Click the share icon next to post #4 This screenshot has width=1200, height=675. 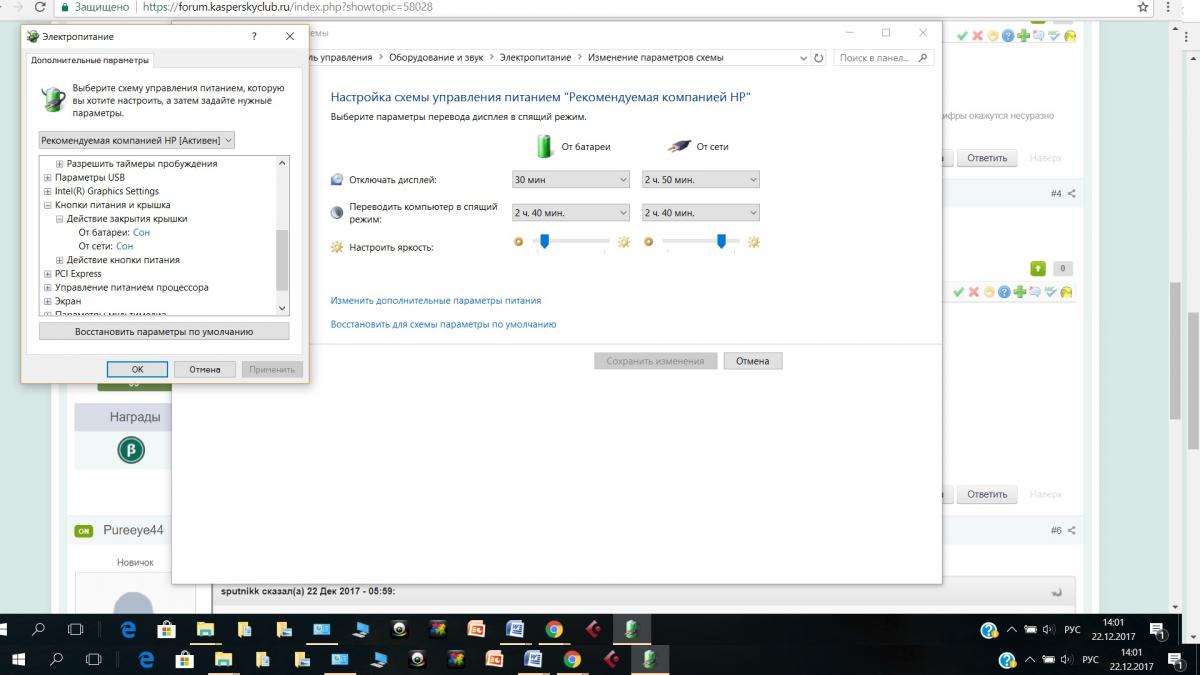coord(1072,193)
